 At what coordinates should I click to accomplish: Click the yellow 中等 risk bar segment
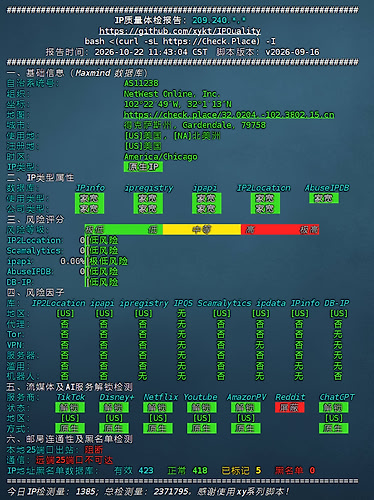(202, 230)
